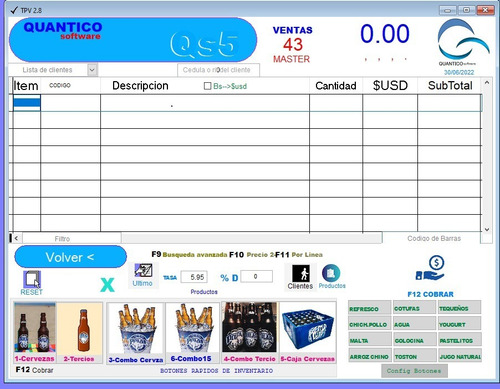Click the TASA value field 5.95
This screenshot has width=500, height=389.
(x=194, y=277)
